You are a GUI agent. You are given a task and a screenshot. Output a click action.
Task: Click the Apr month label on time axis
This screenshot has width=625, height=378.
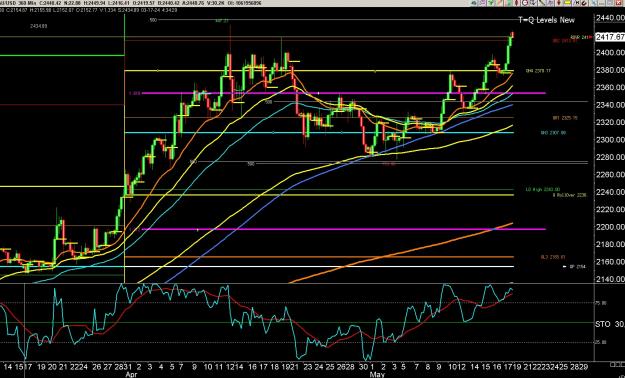tap(131, 374)
